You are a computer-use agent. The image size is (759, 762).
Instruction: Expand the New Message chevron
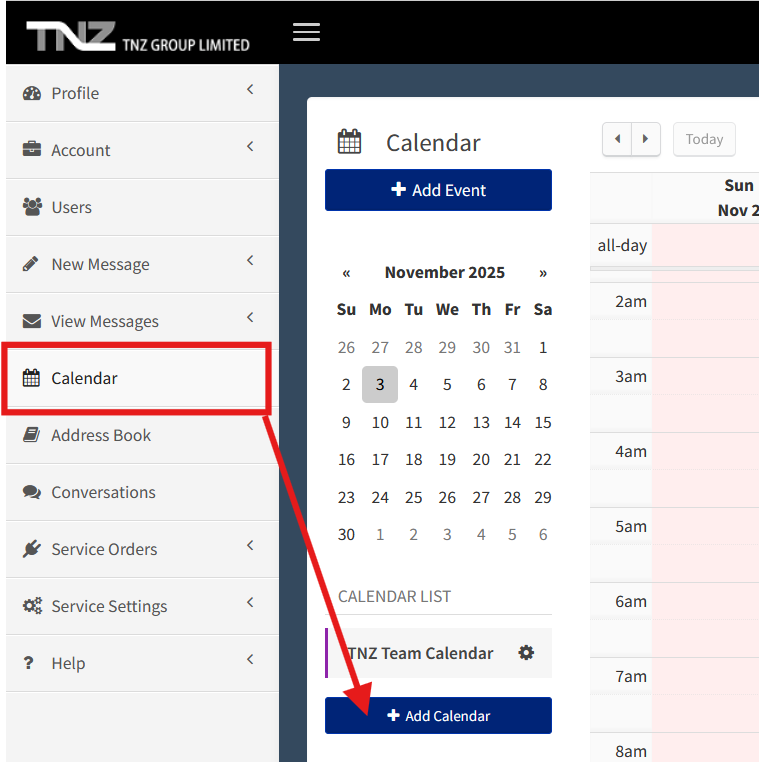click(x=250, y=260)
